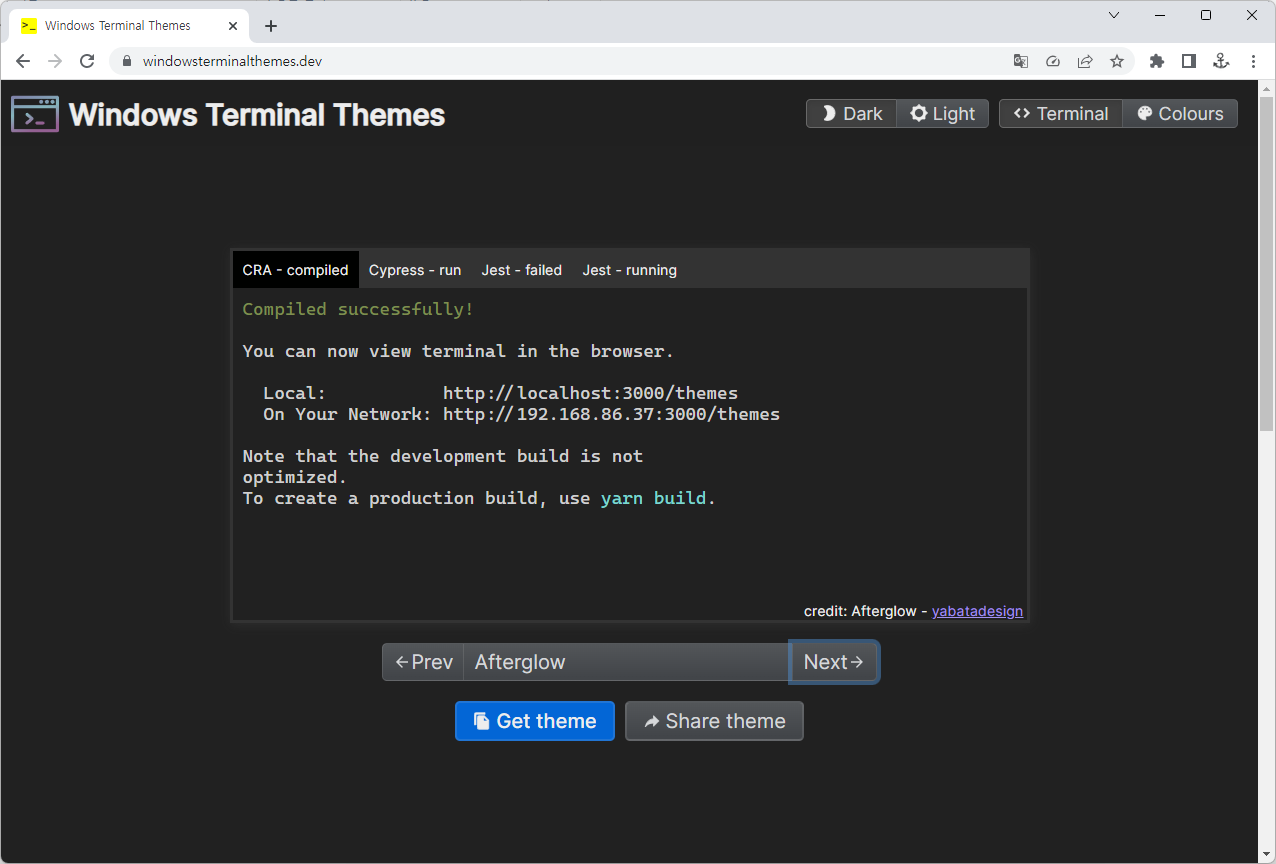Minimize the browser window
The image size is (1276, 864).
pos(1160,15)
